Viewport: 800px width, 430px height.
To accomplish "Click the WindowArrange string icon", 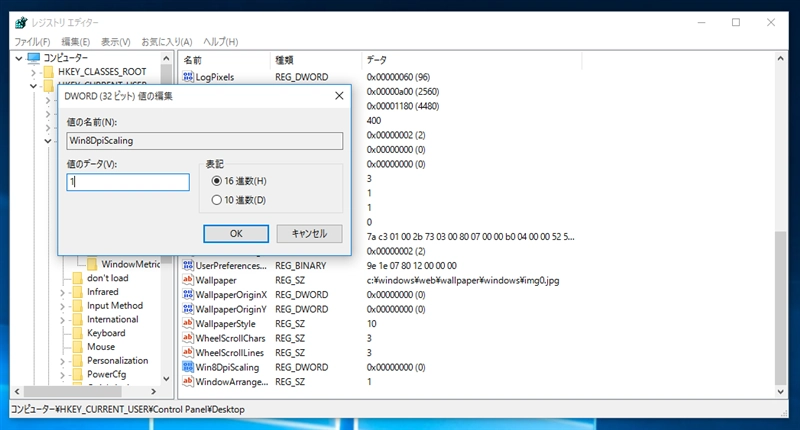I will tap(188, 382).
